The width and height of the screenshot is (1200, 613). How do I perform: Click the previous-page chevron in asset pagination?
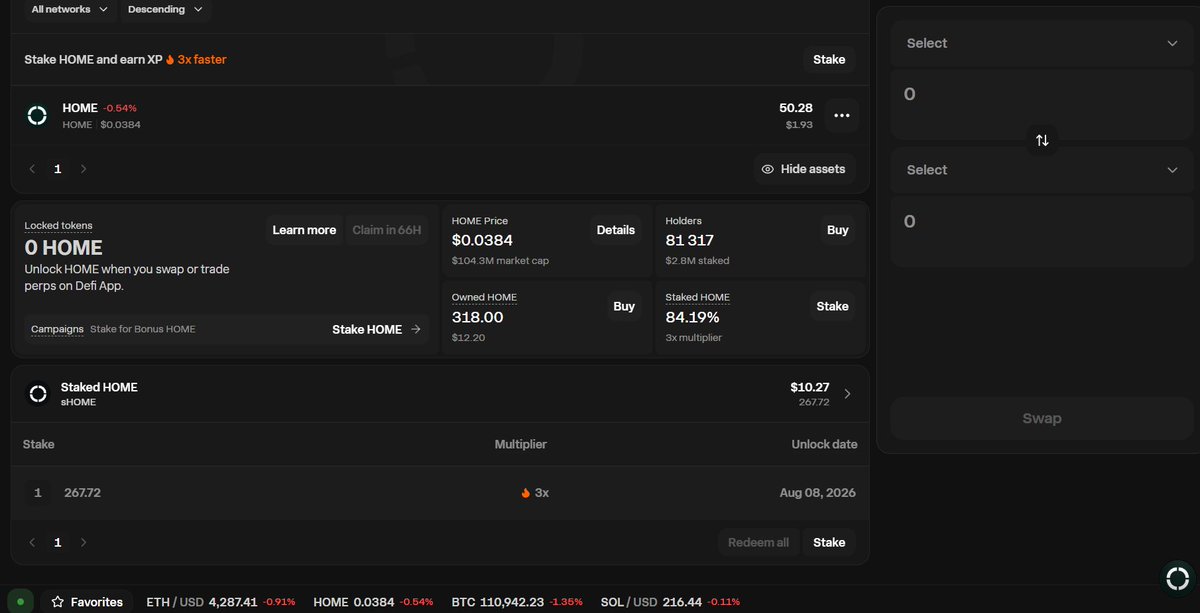click(x=31, y=168)
